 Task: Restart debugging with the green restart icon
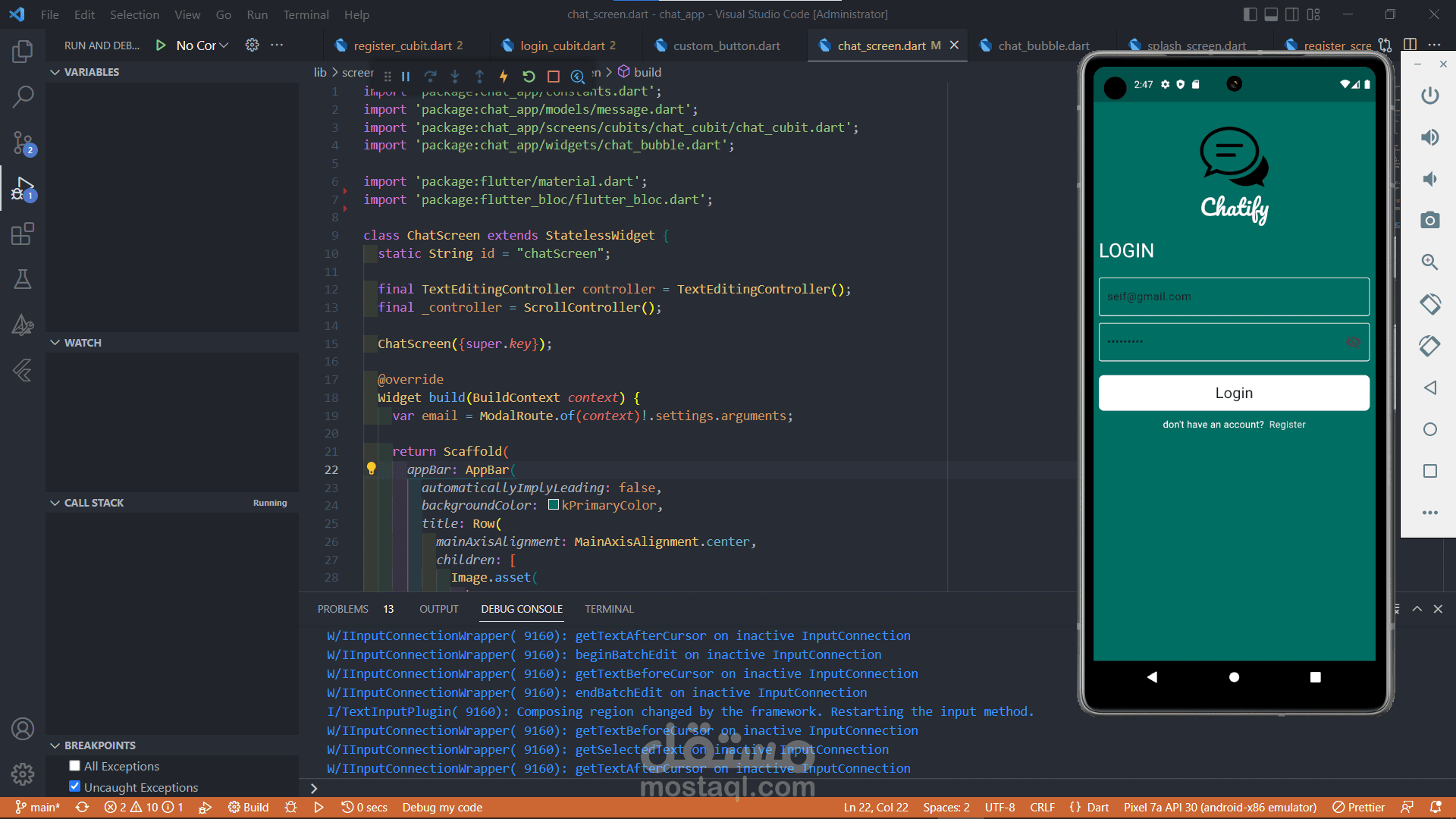[x=529, y=76]
